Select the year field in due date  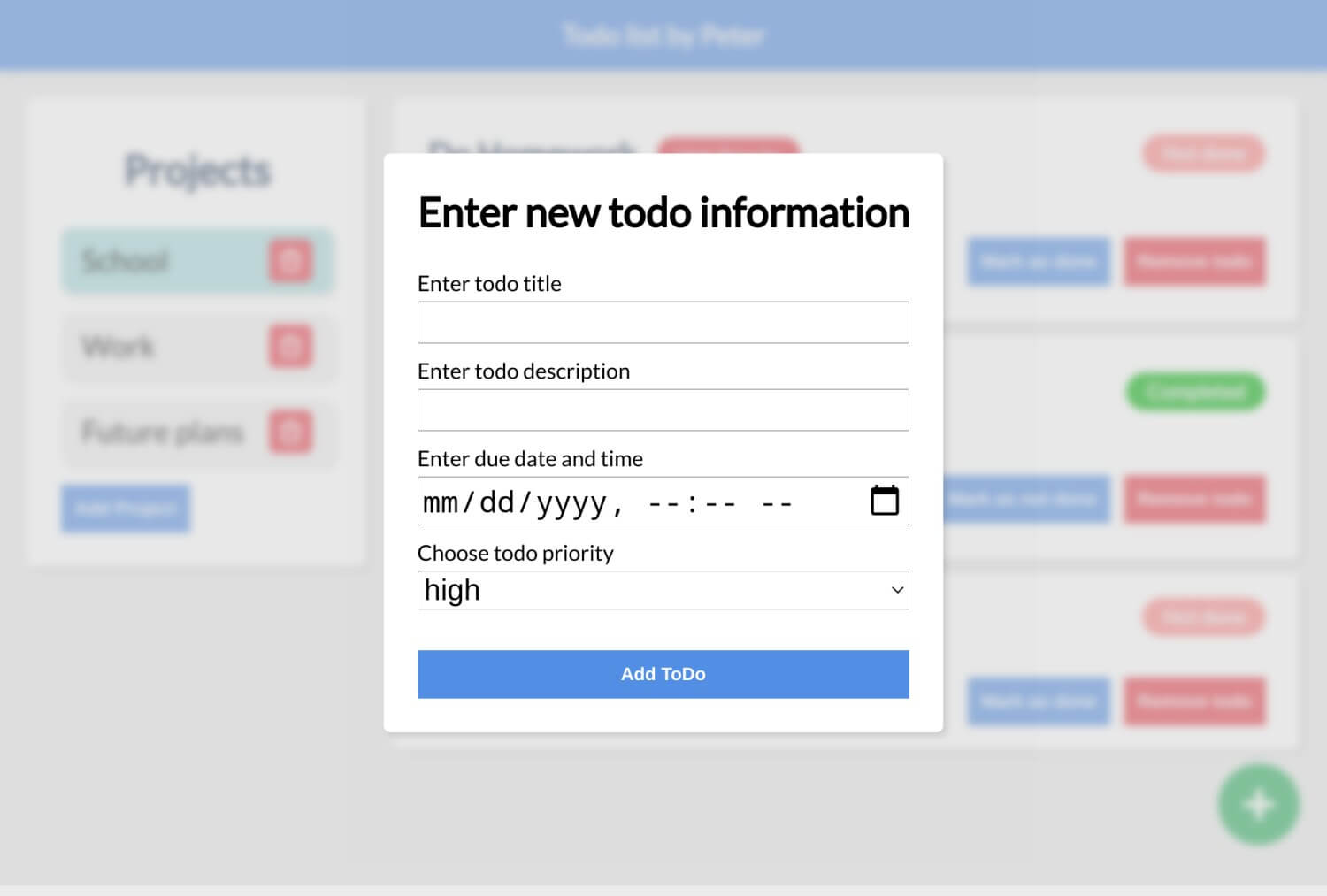(571, 502)
